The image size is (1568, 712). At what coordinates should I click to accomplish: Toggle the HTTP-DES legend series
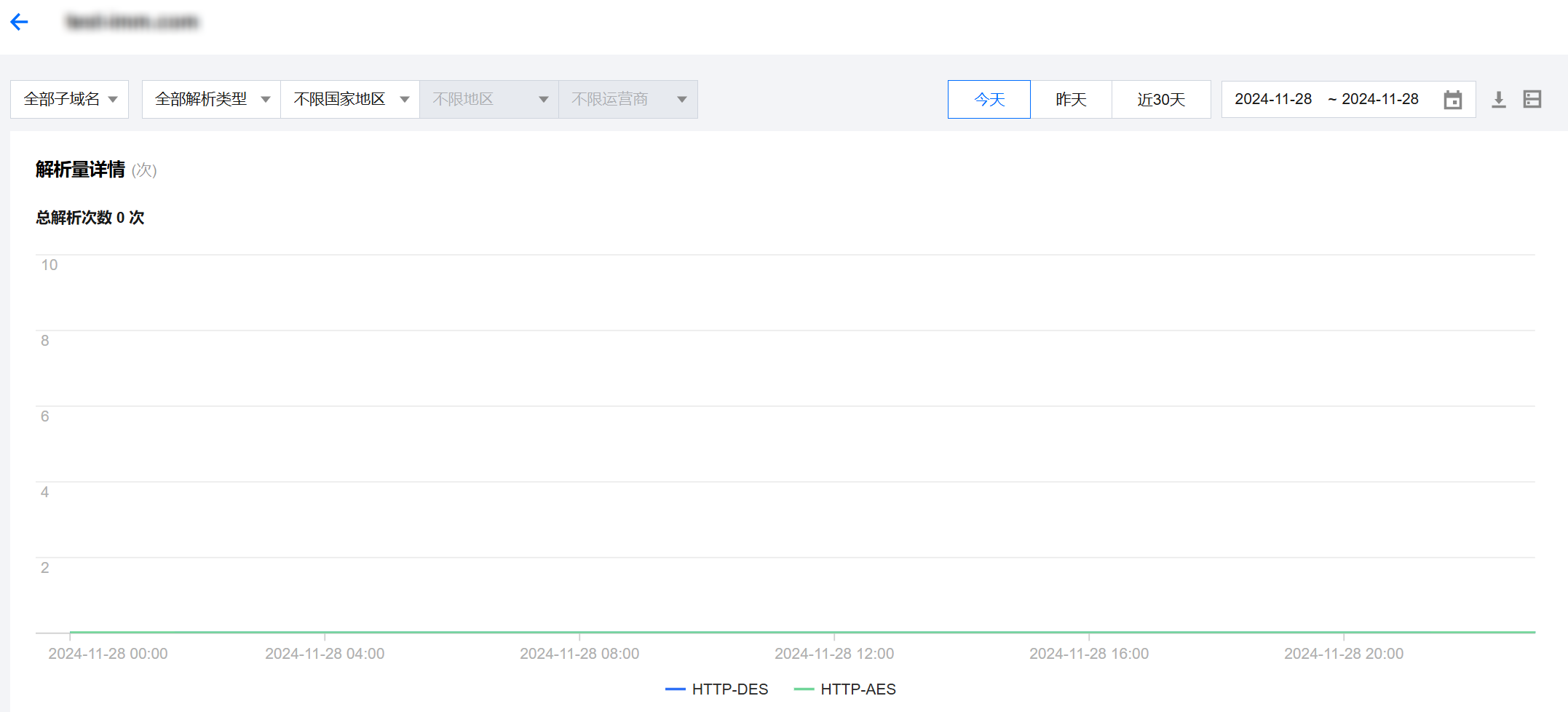click(729, 689)
